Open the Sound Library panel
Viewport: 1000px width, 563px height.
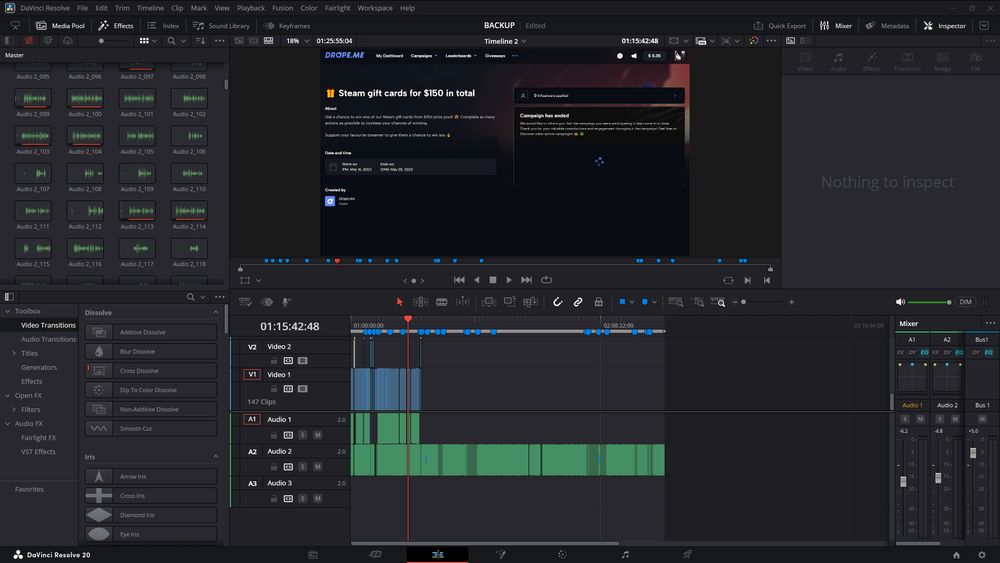tap(221, 26)
